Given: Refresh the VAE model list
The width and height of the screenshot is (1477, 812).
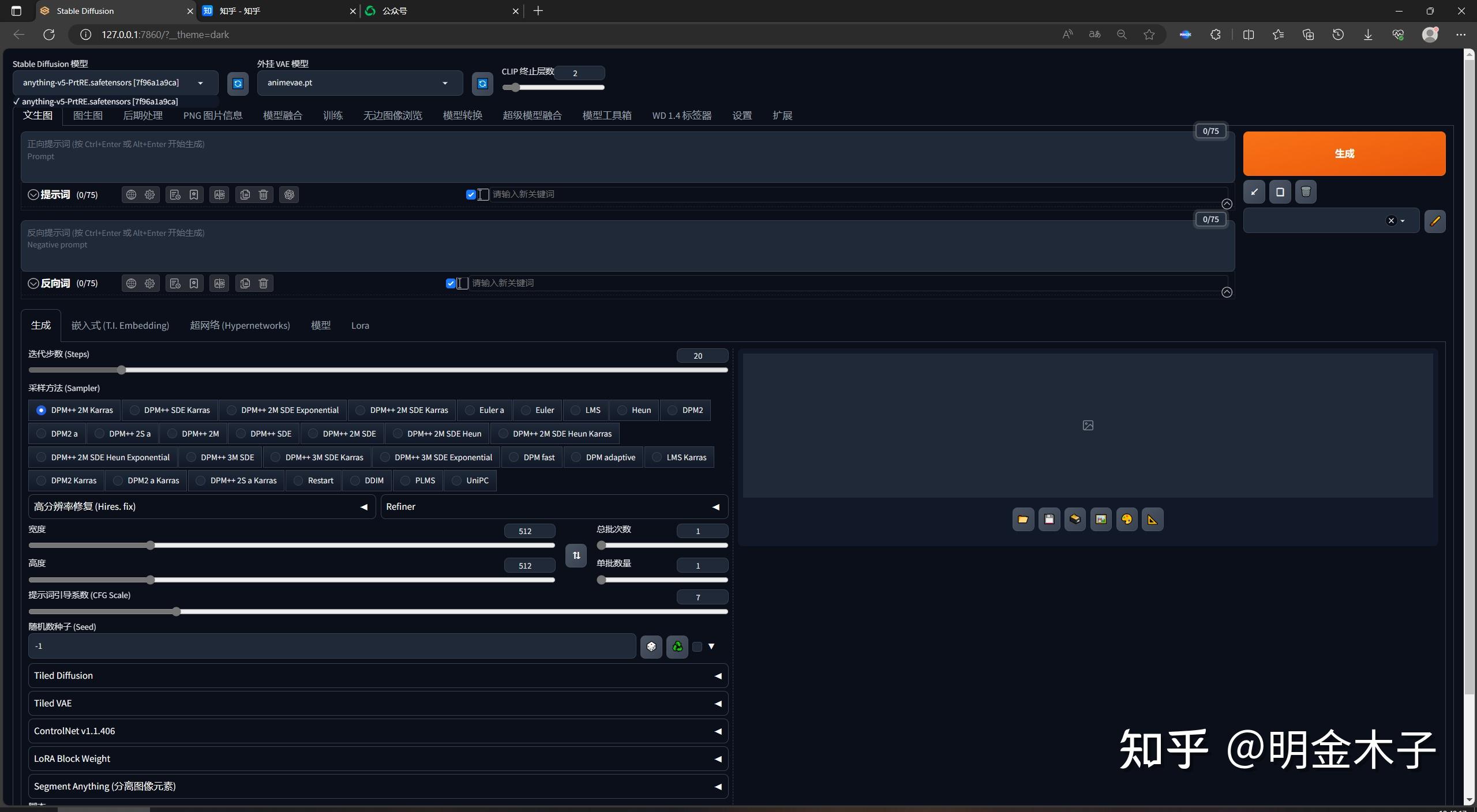Looking at the screenshot, I should point(481,83).
